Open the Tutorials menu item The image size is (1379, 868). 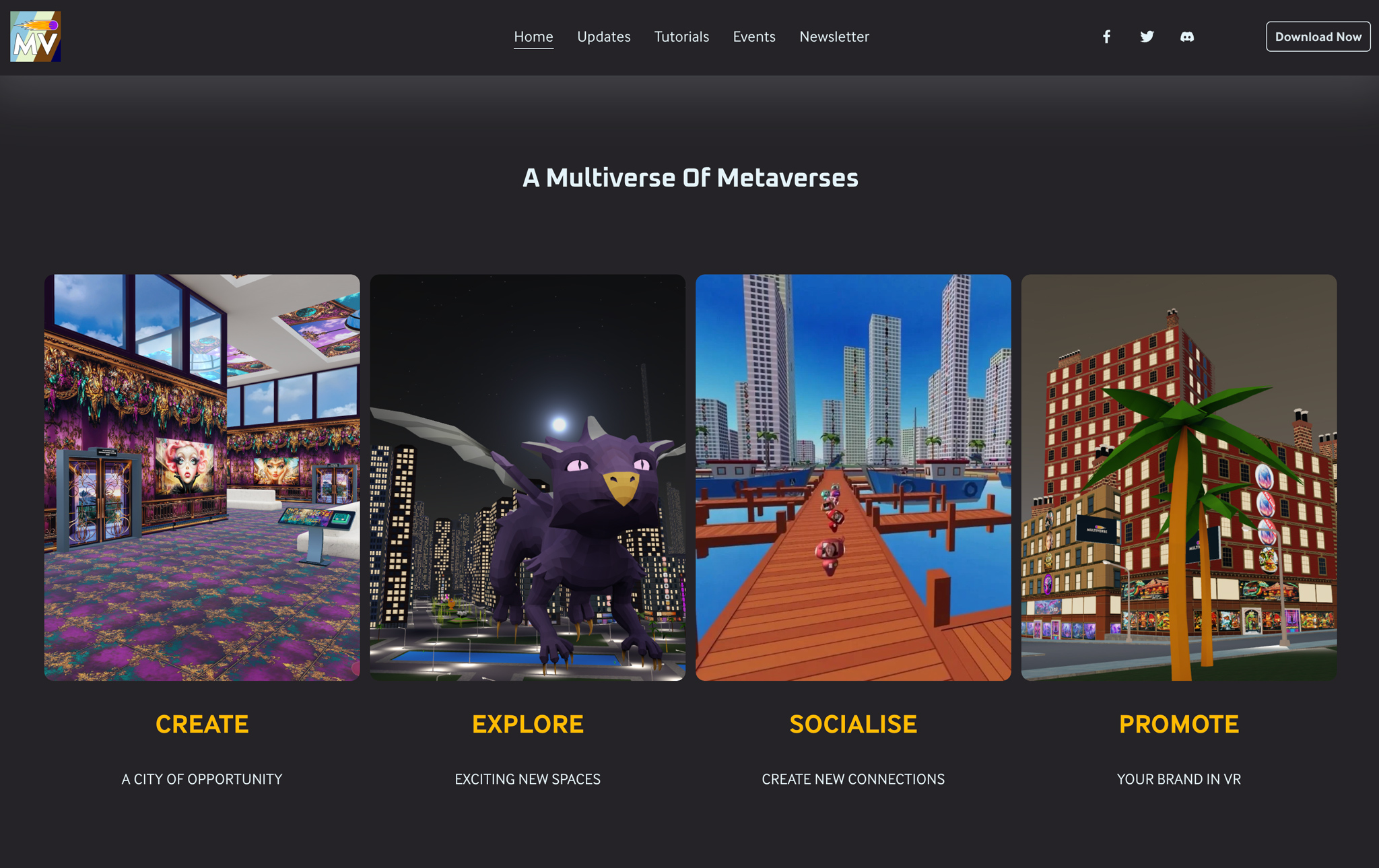(x=681, y=36)
